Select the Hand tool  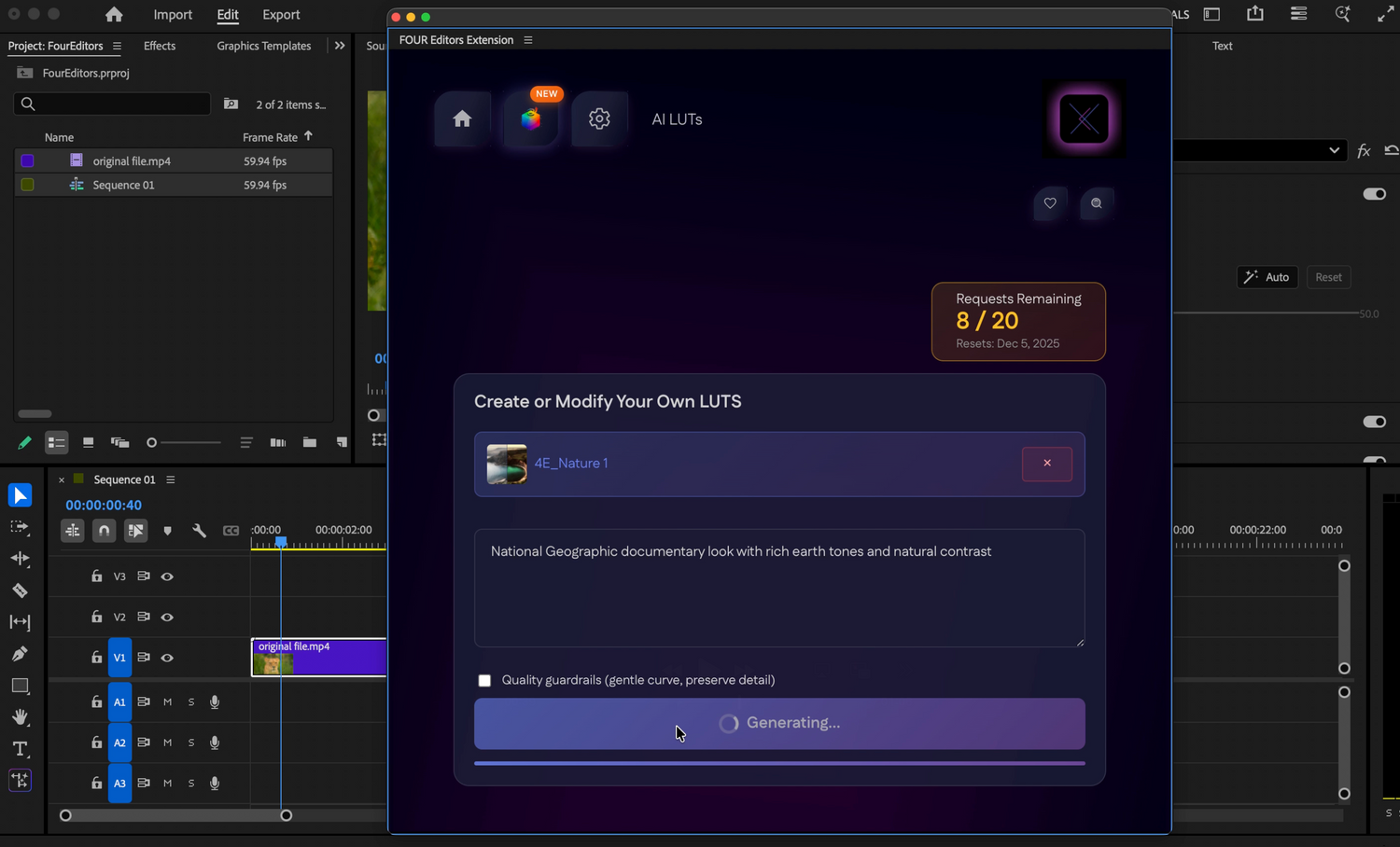[20, 717]
